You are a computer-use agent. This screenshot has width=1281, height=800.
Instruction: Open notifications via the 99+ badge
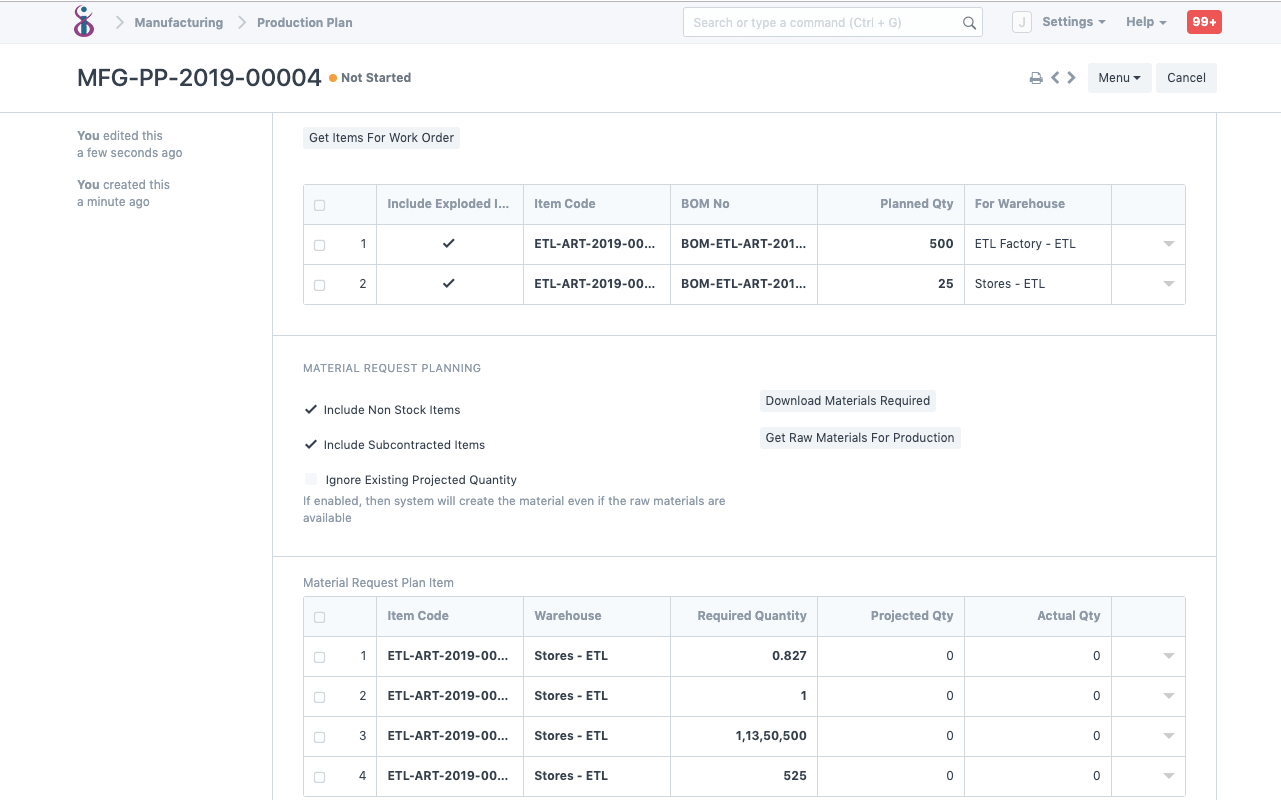tap(1204, 21)
